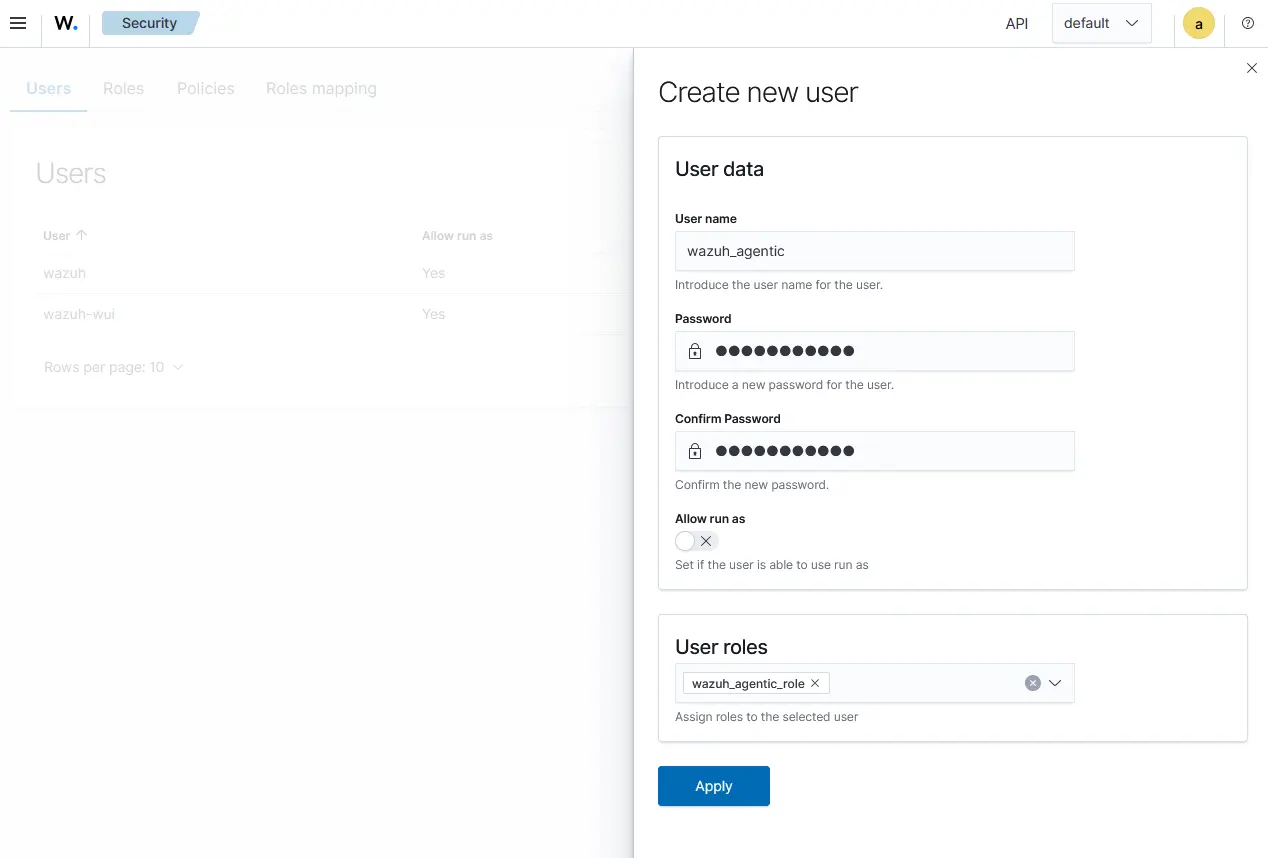Click 'Set if the user is able to use run as' text

pos(772,565)
